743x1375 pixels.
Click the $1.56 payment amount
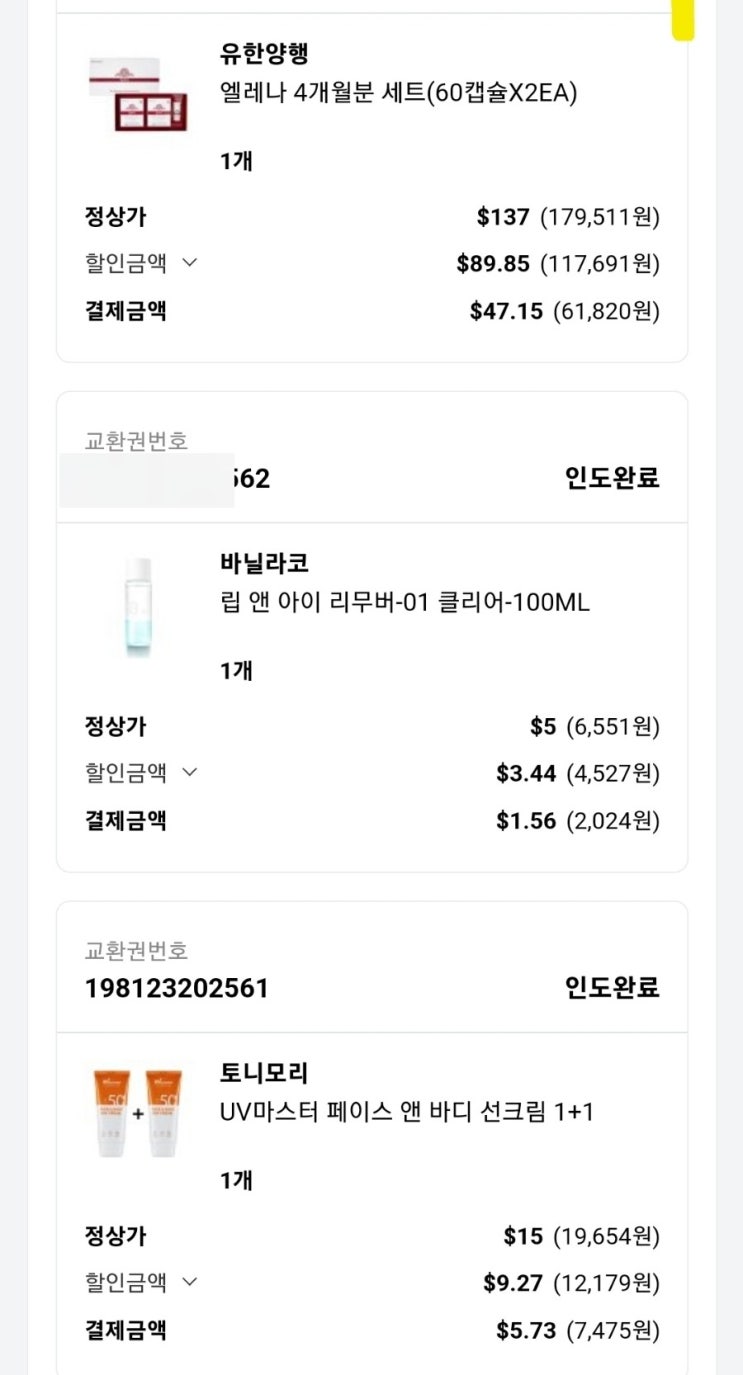click(526, 821)
